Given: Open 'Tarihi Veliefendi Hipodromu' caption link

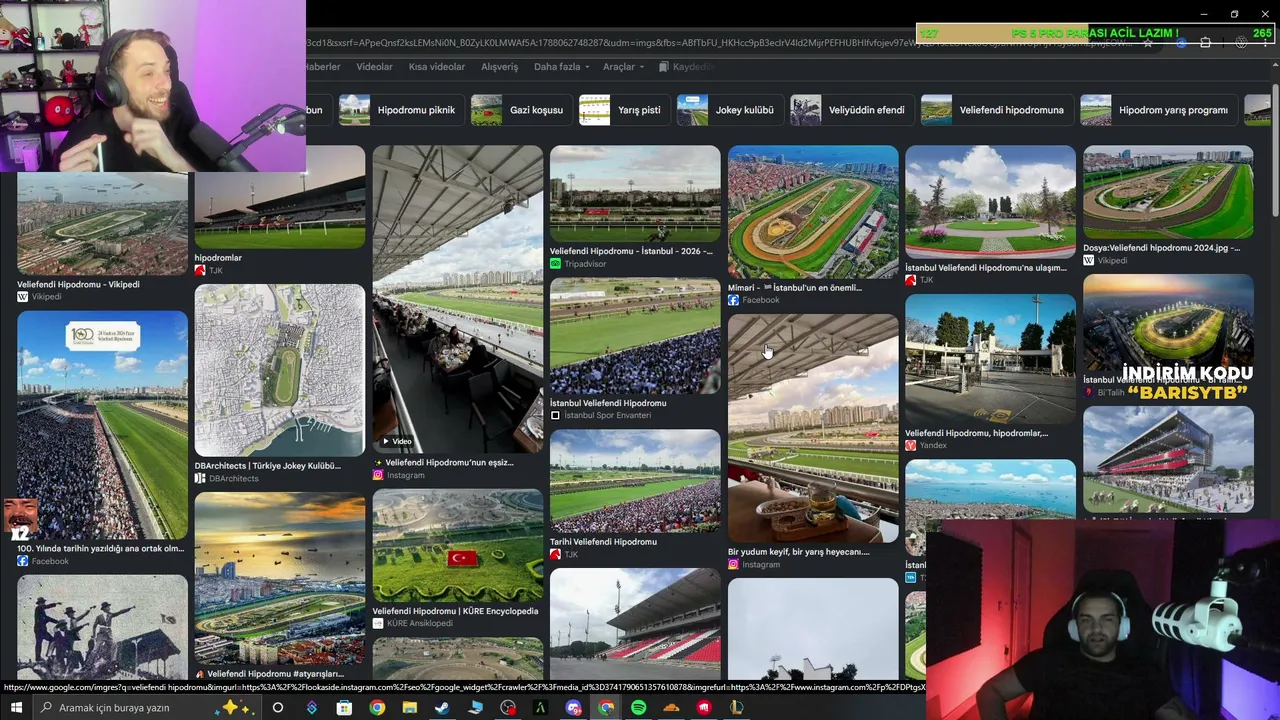Looking at the screenshot, I should [603, 542].
